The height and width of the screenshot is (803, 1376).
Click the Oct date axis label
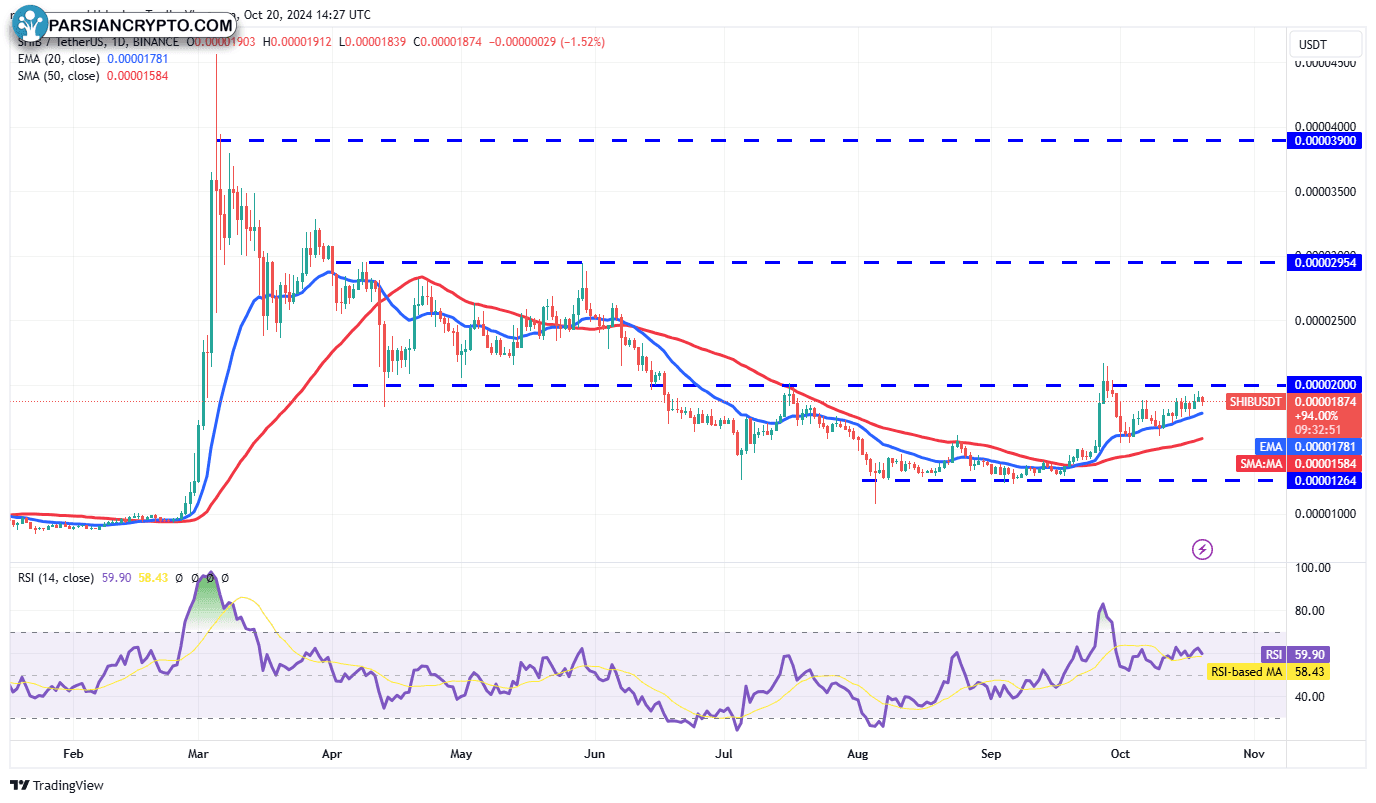tap(1120, 753)
